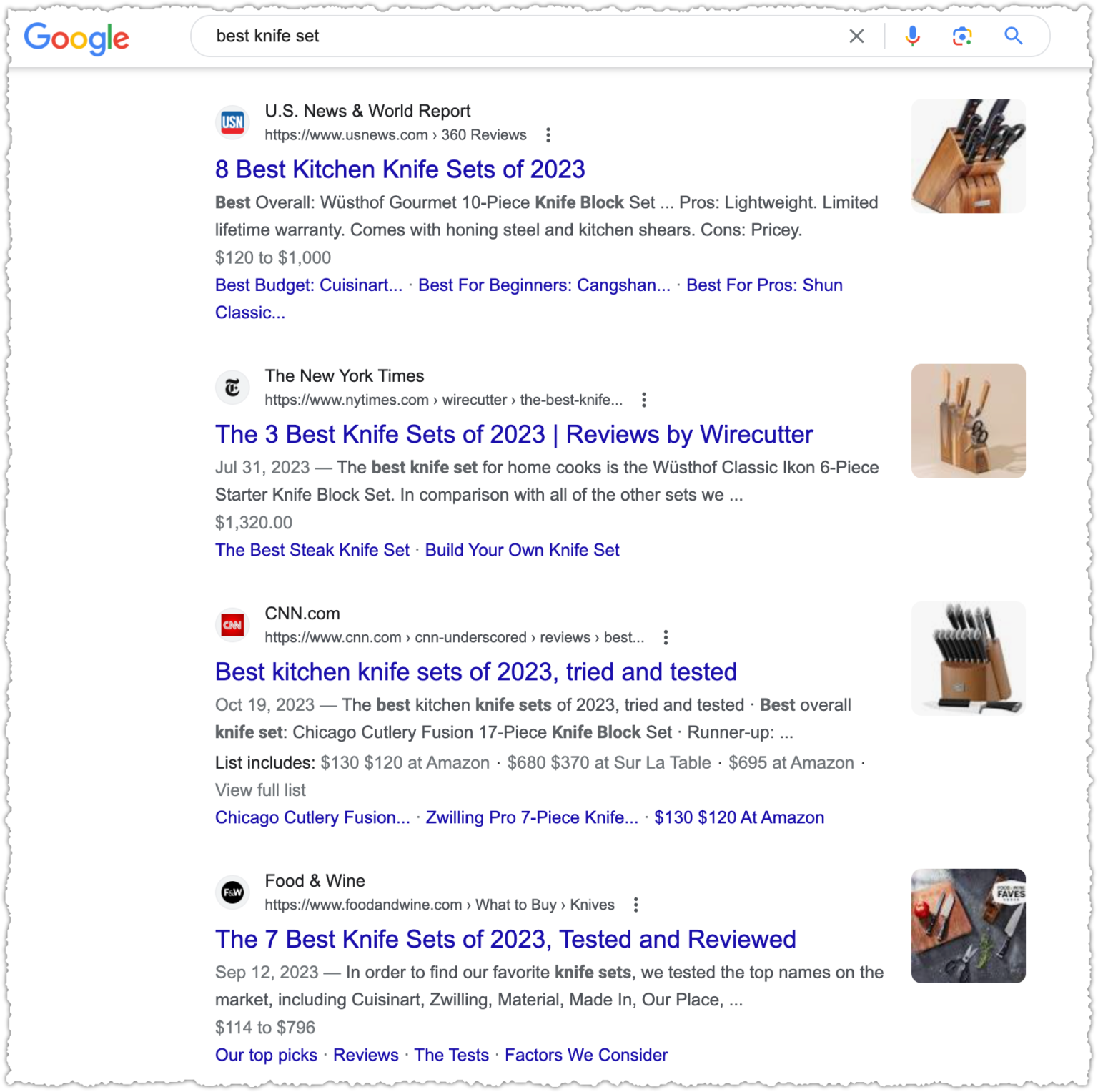The height and width of the screenshot is (1092, 1098).
Task: Click 'The Tests' sitelink
Action: tap(452, 1056)
